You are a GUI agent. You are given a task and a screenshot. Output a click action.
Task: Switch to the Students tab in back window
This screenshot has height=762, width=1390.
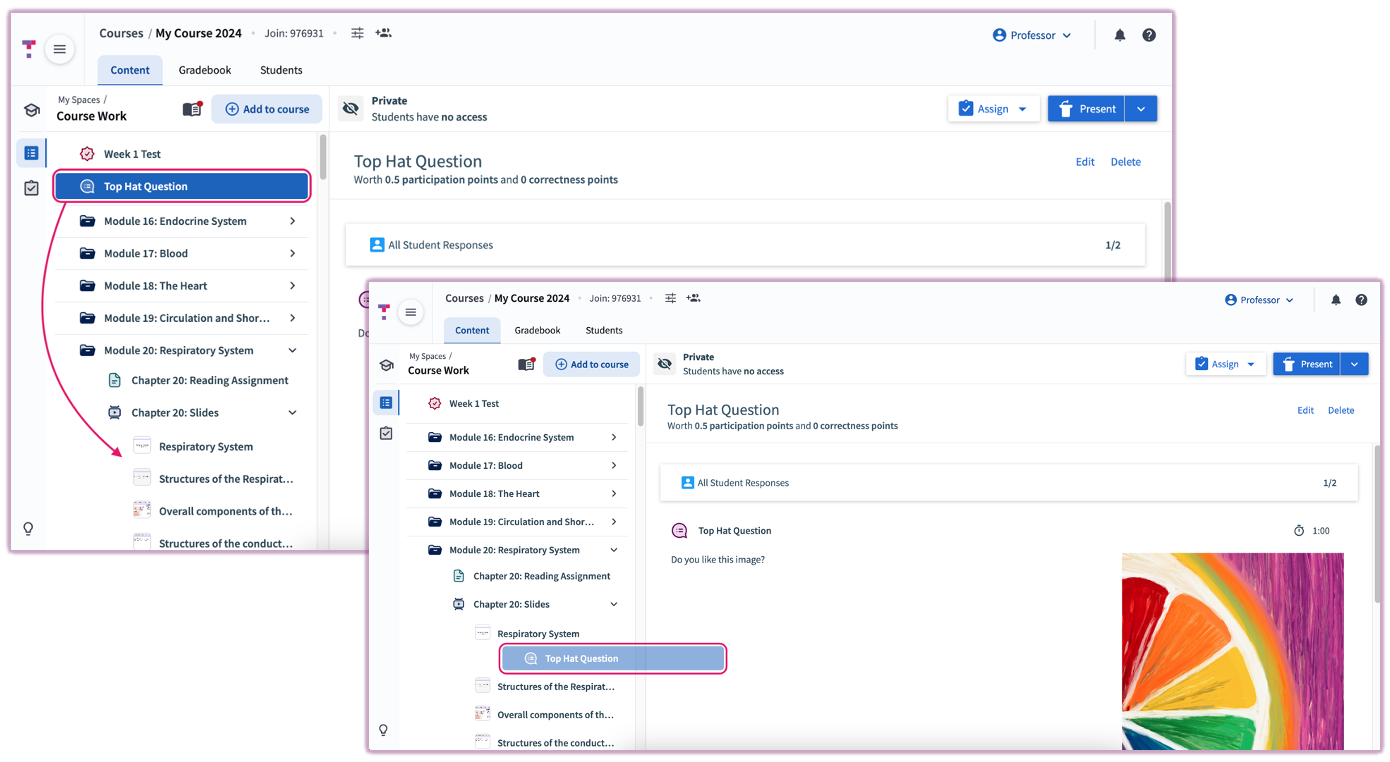point(281,70)
